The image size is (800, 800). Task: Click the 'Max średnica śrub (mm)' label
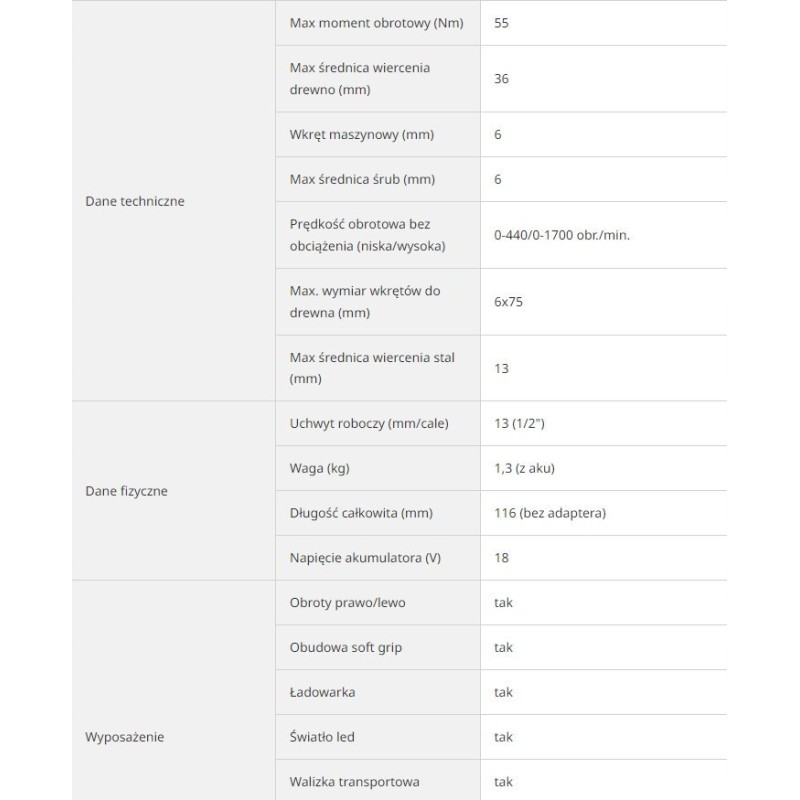(362, 179)
